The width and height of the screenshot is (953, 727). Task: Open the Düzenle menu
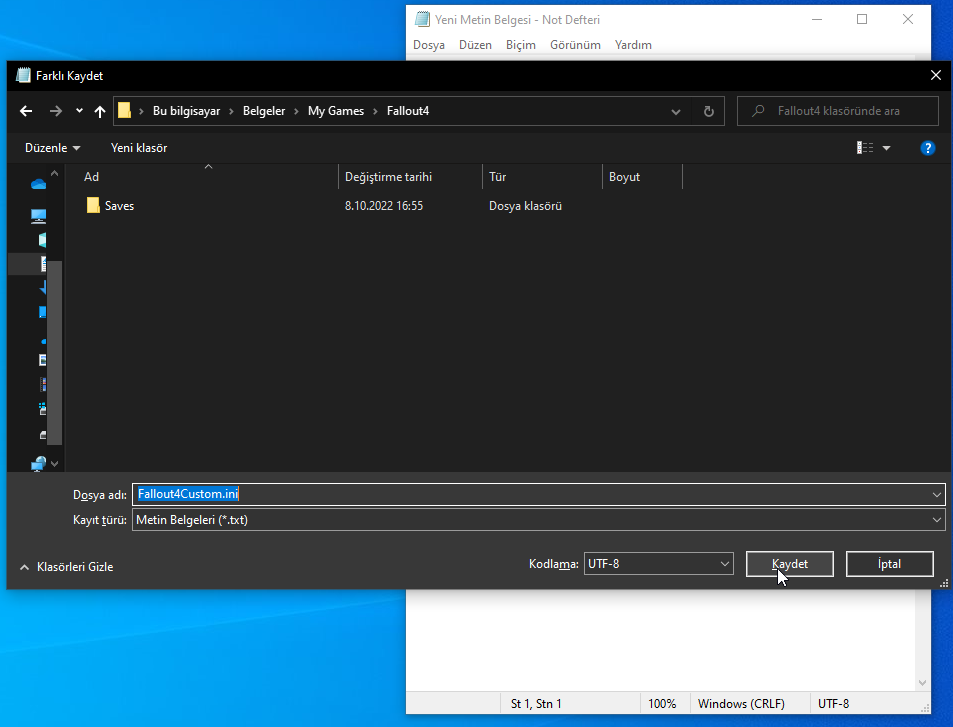pyautogui.click(x=52, y=148)
